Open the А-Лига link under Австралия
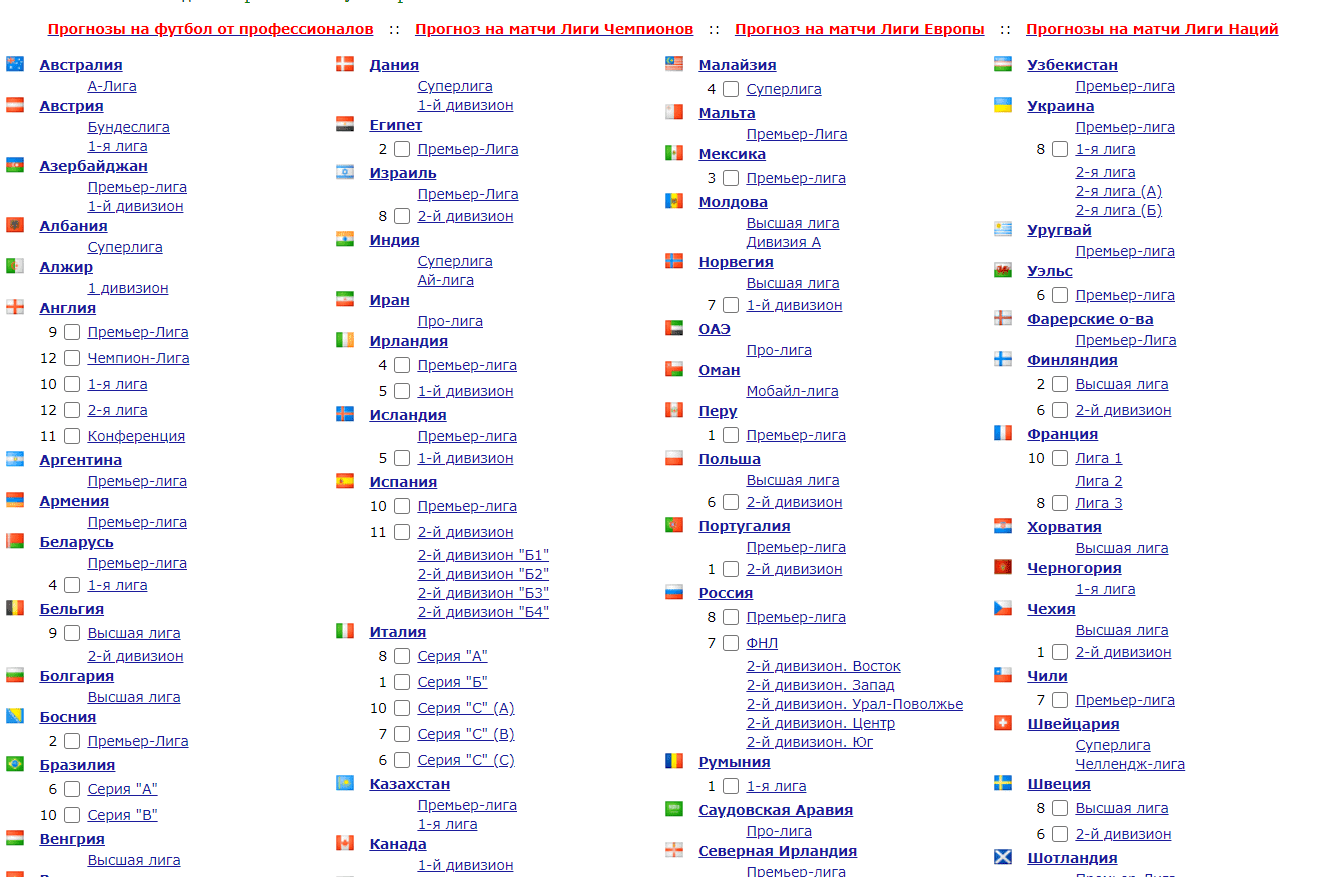1321x877 pixels. 112,86
